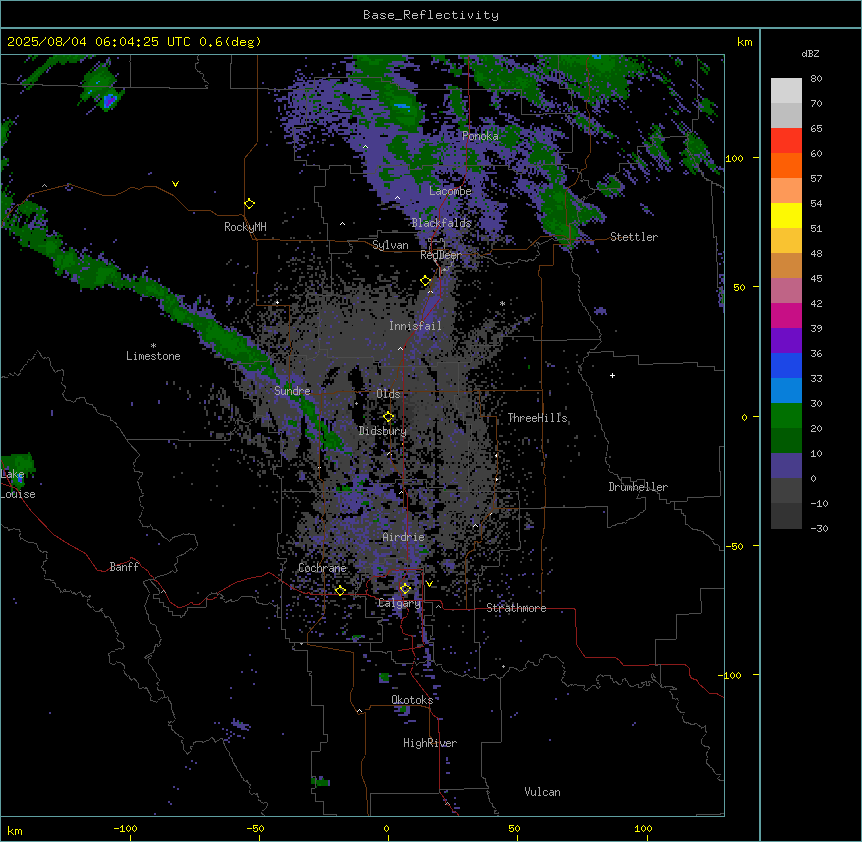Click the Olds town label
This screenshot has height=842, width=862.
coord(388,394)
